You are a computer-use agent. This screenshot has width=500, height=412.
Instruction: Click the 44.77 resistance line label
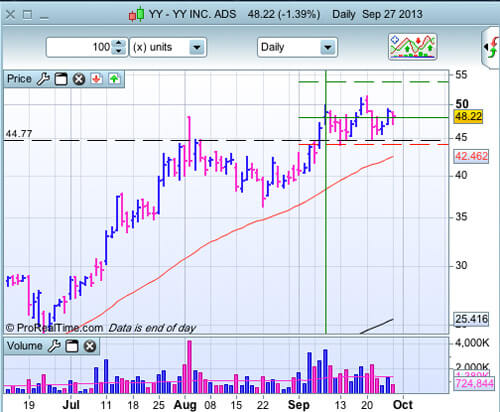click(19, 134)
